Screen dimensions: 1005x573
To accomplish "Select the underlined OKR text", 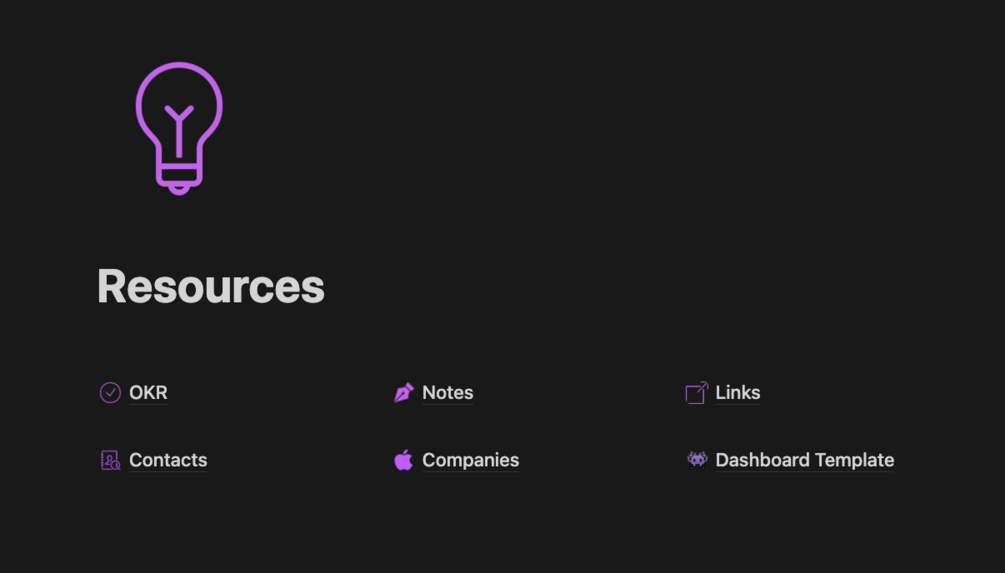I will (x=148, y=393).
